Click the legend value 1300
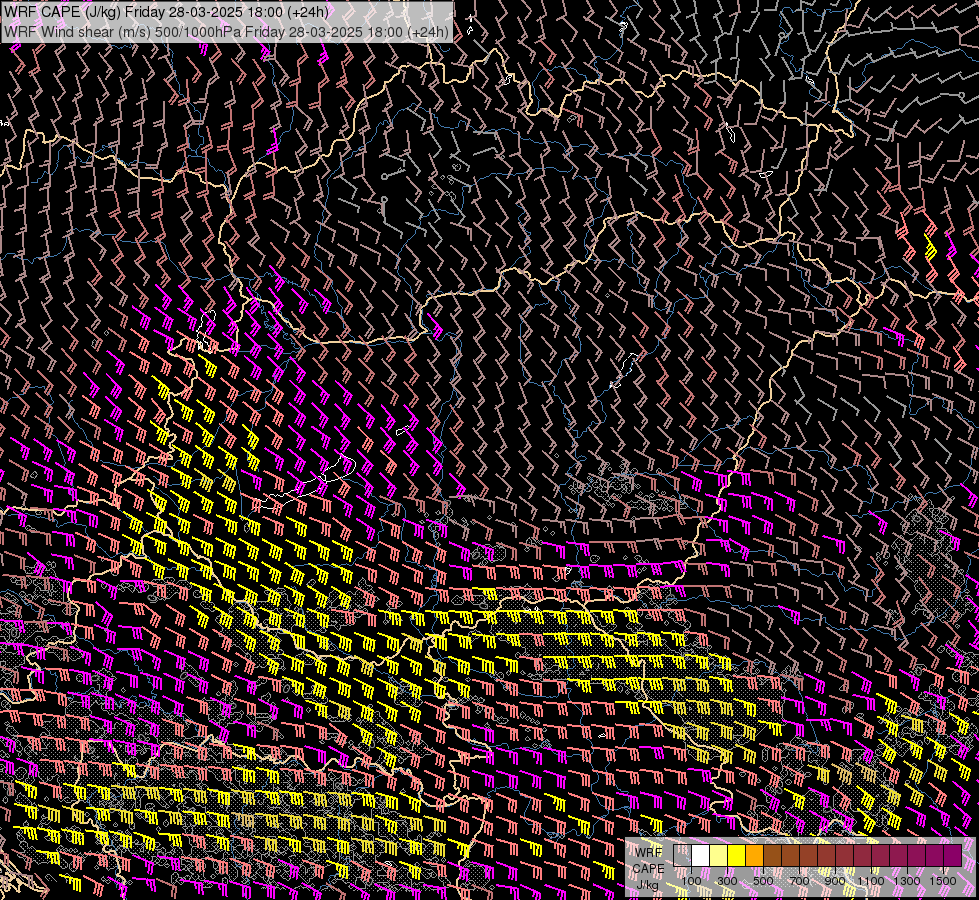Screen dimensions: 979x900 coord(907,881)
